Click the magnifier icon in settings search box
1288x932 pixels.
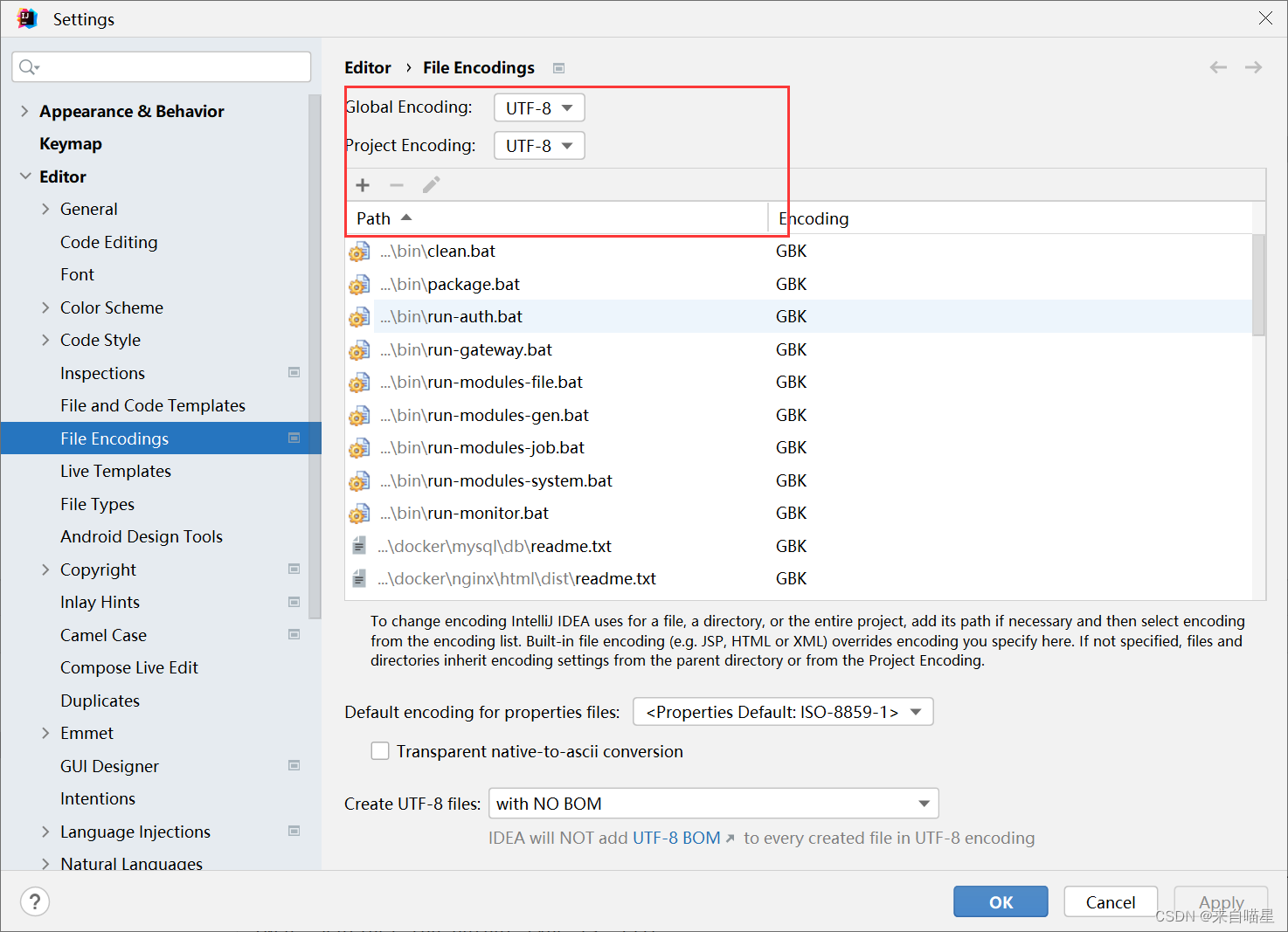[28, 66]
